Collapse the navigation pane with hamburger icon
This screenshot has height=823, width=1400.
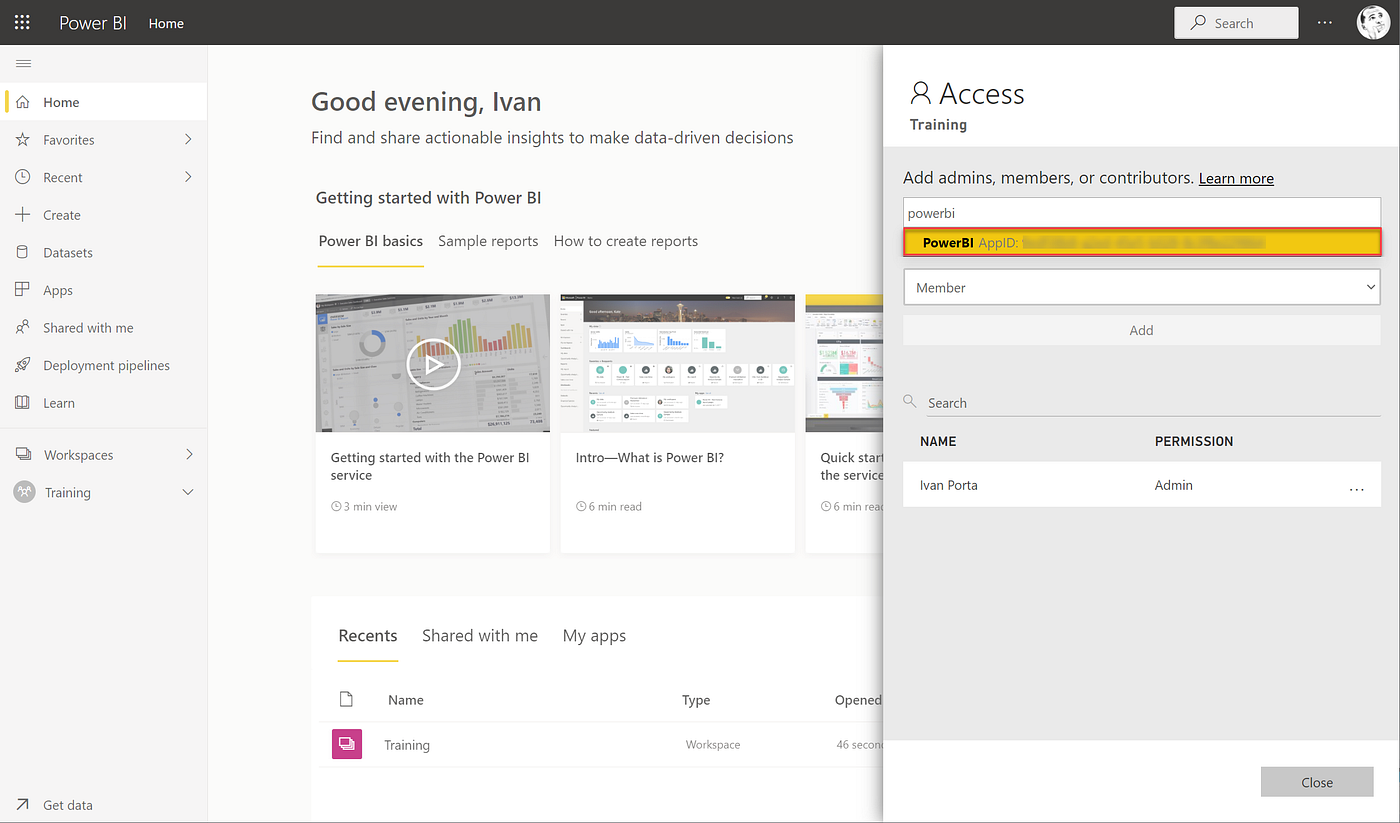[x=23, y=62]
